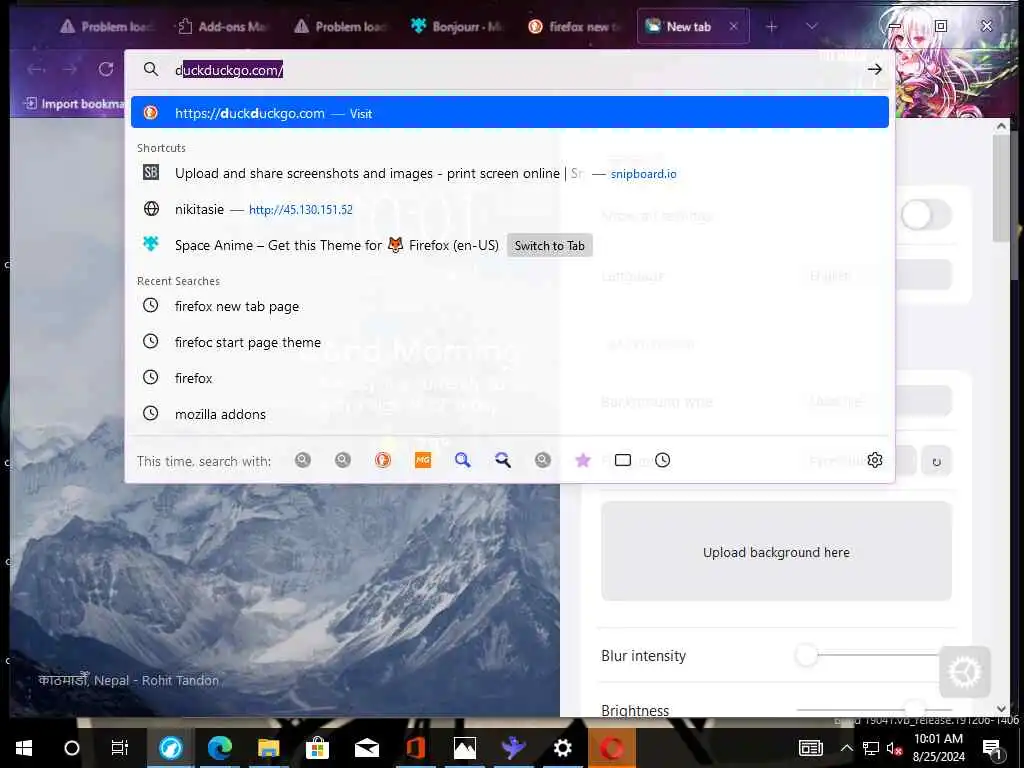Open Microsoft Store from the taskbar
Image resolution: width=1024 pixels, height=768 pixels.
pyautogui.click(x=317, y=748)
